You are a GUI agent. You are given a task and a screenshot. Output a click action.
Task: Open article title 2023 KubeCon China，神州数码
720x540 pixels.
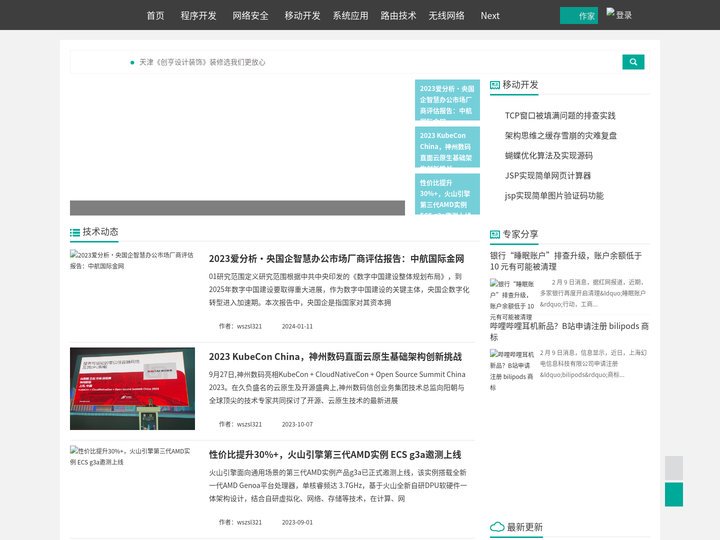click(x=335, y=357)
